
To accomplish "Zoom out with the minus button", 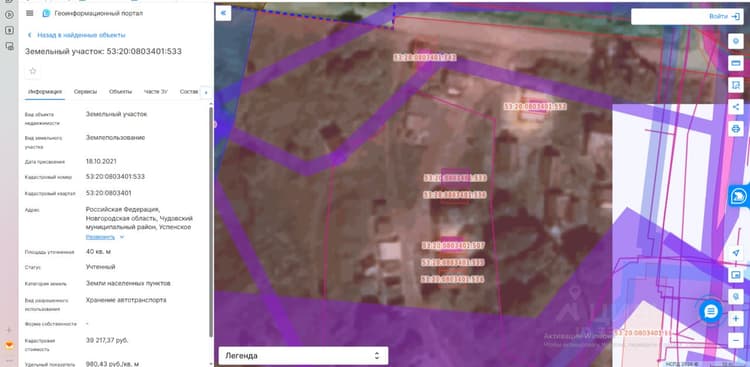I will pyautogui.click(x=736, y=340).
